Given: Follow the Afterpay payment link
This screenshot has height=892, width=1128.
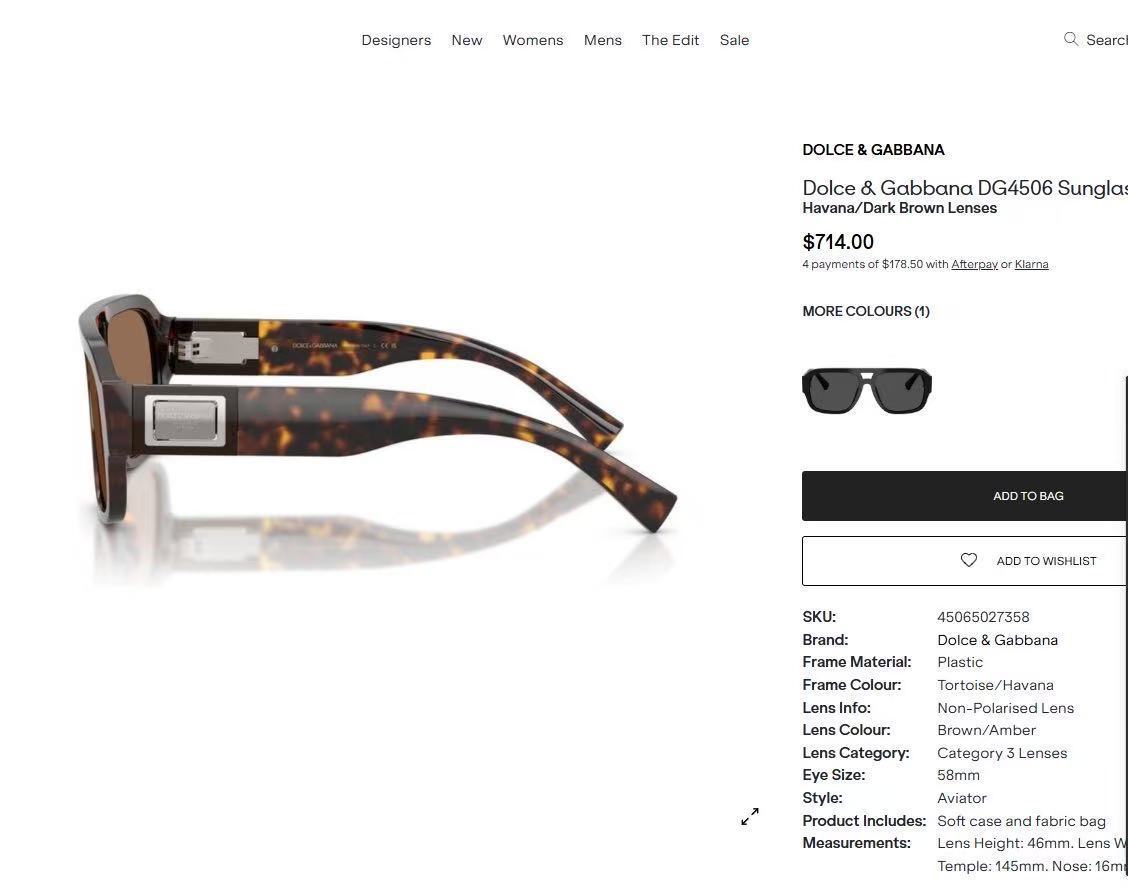Looking at the screenshot, I should (x=974, y=264).
